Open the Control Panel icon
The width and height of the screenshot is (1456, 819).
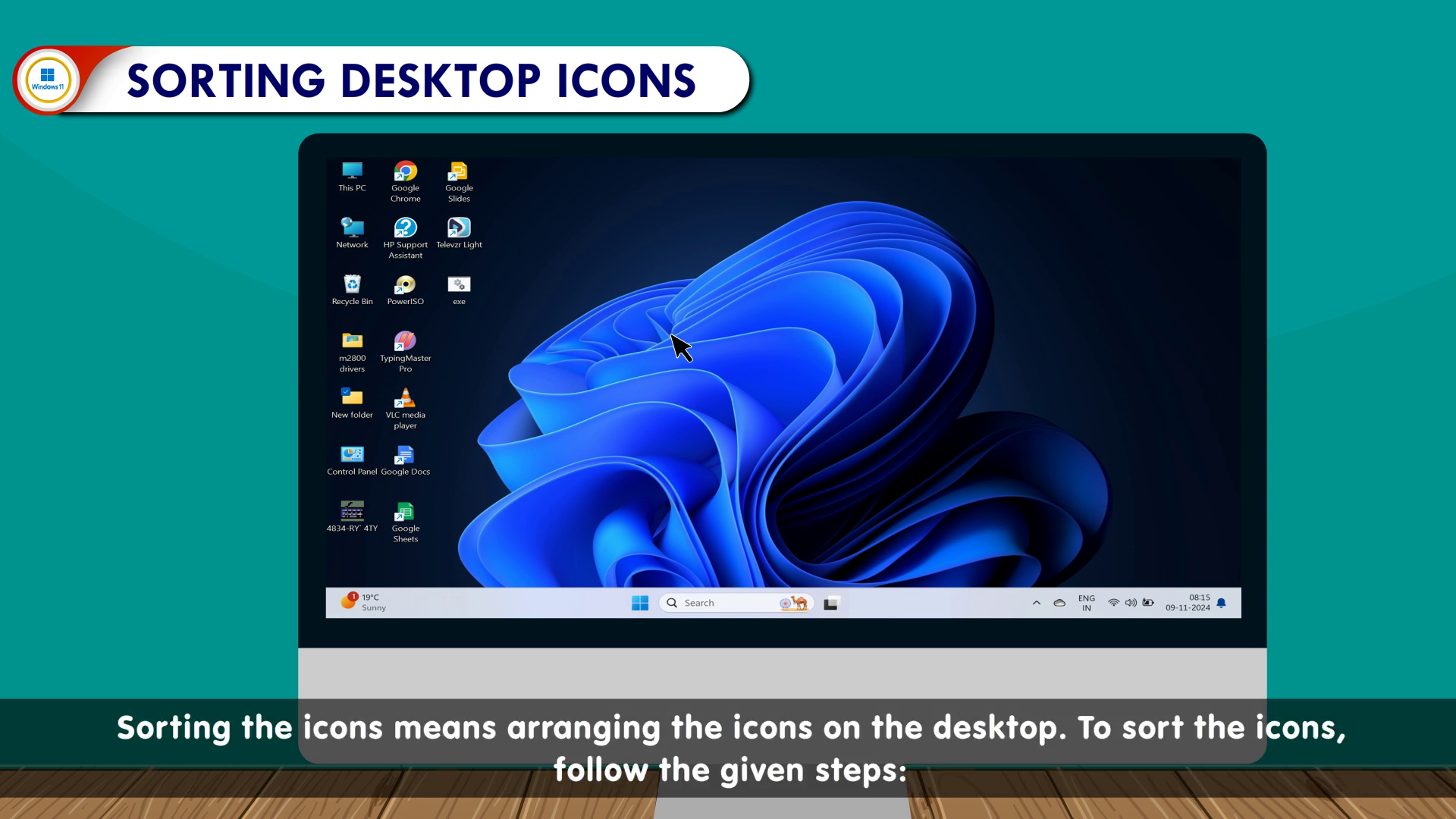click(352, 456)
